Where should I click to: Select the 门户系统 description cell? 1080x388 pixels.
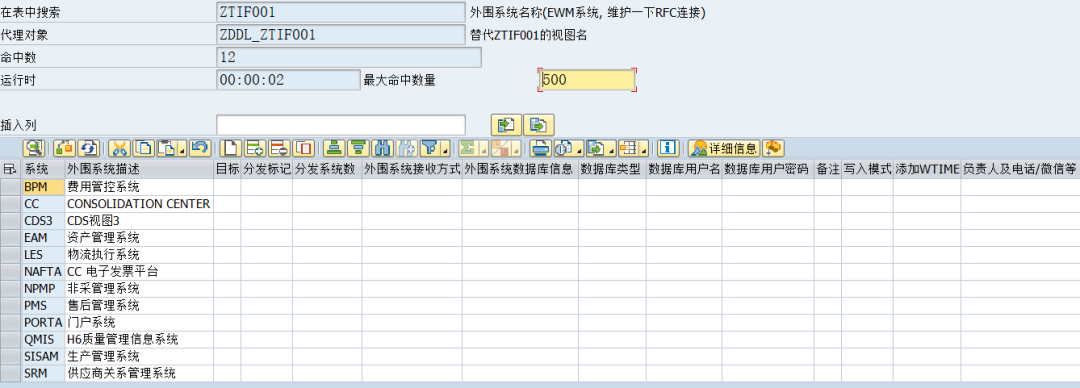(139, 323)
